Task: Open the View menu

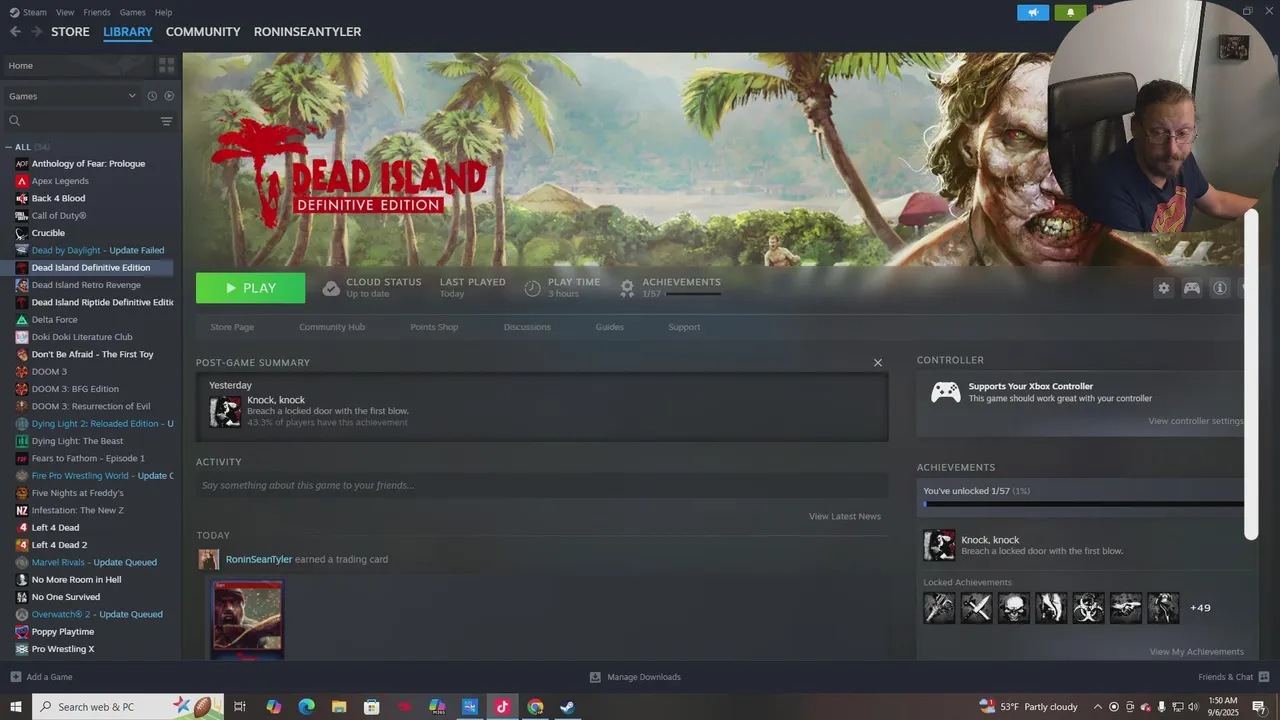Action: pos(65,12)
